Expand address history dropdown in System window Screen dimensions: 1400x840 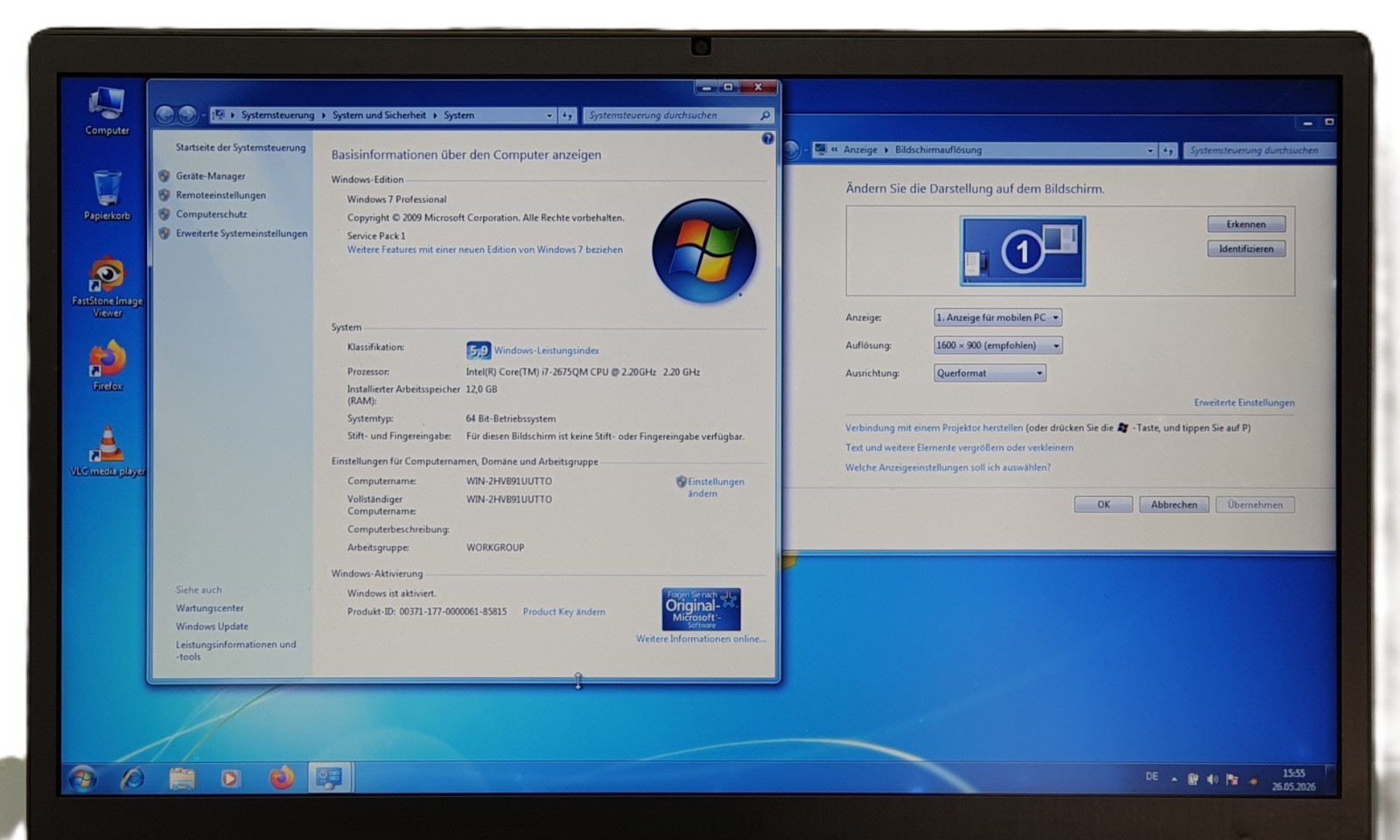coord(549,115)
